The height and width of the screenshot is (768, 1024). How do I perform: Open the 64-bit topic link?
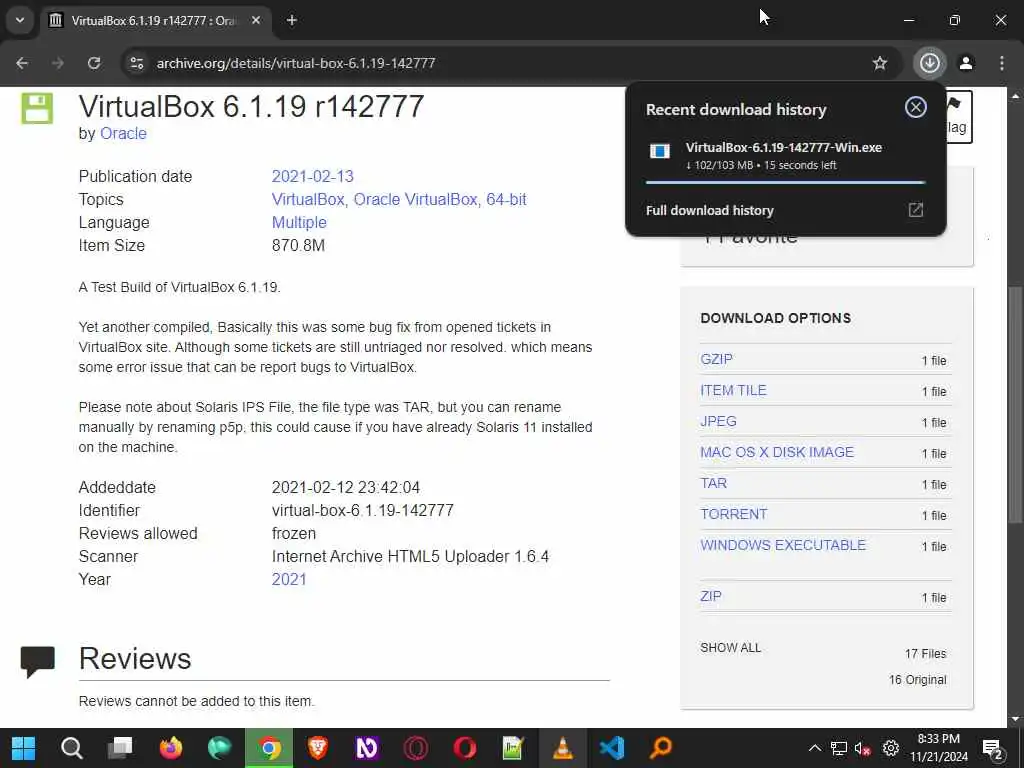pyautogui.click(x=506, y=199)
